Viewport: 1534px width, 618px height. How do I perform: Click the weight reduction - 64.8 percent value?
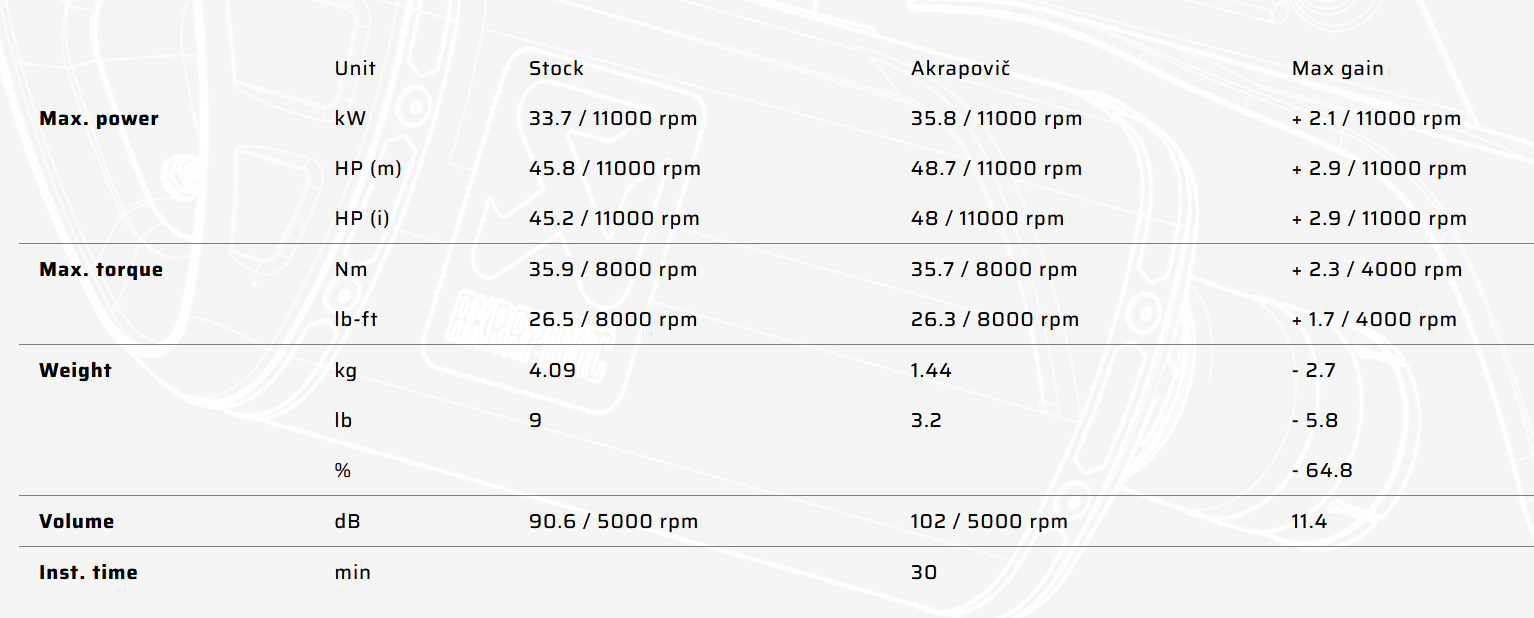pos(1322,471)
